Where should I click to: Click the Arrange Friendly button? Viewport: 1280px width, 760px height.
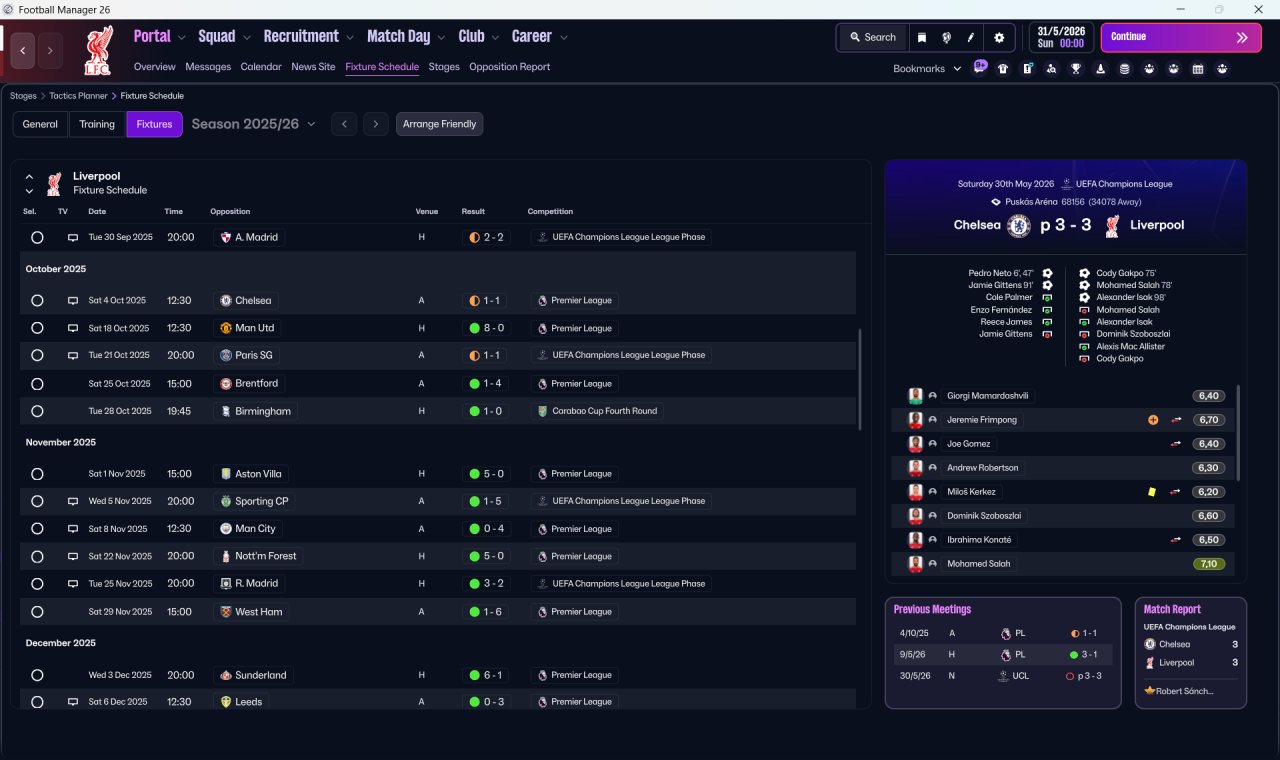[x=440, y=124]
